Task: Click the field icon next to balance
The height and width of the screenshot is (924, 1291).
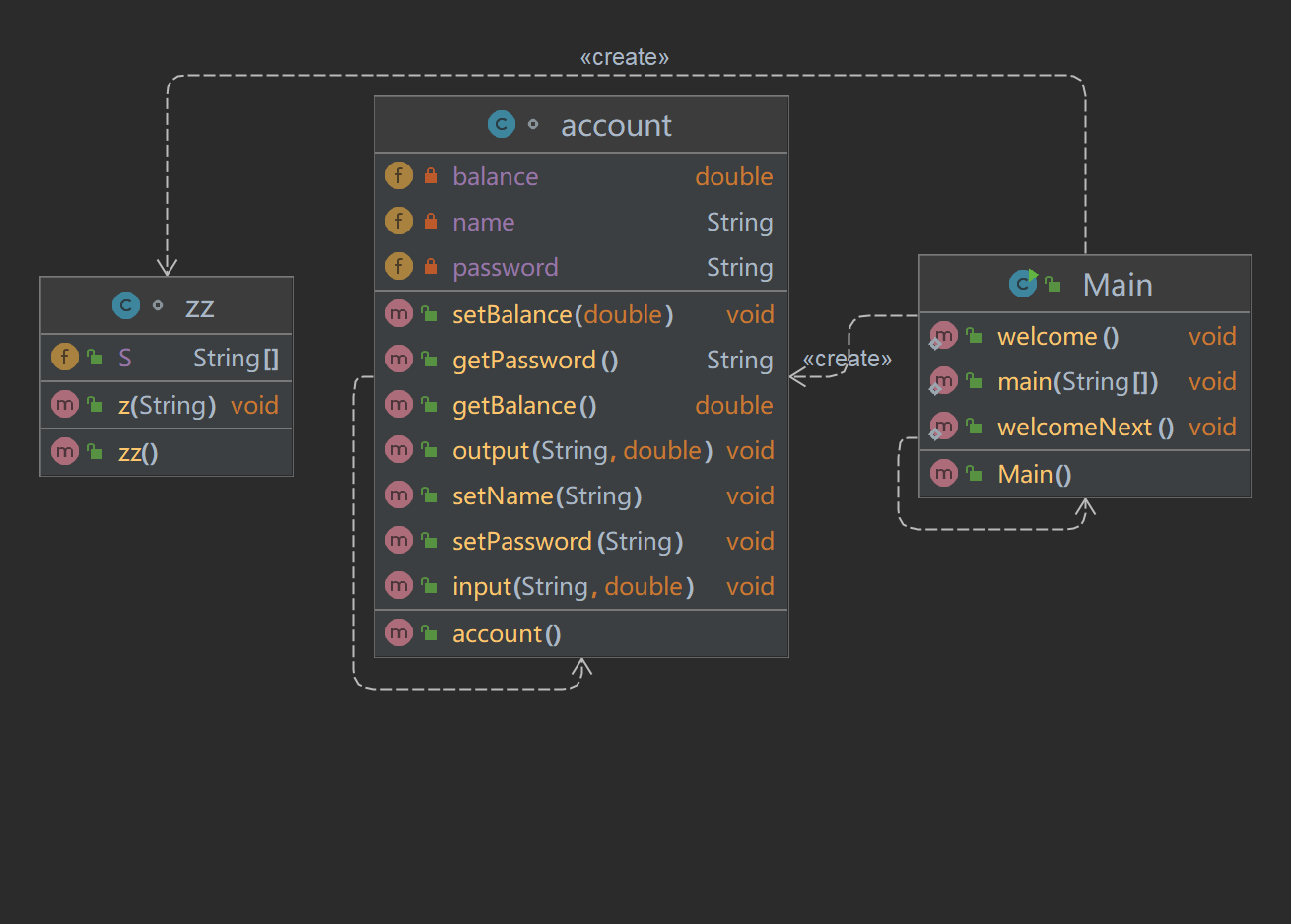Action: point(398,175)
